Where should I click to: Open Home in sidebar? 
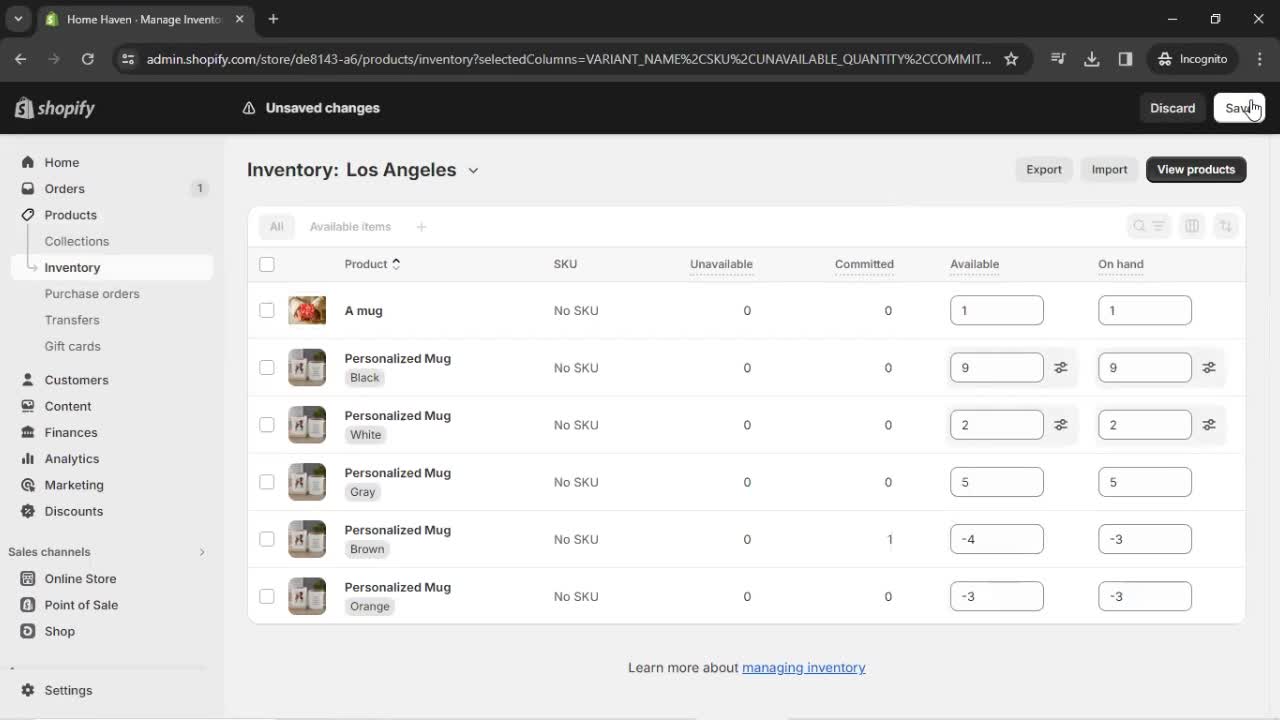pos(61,162)
